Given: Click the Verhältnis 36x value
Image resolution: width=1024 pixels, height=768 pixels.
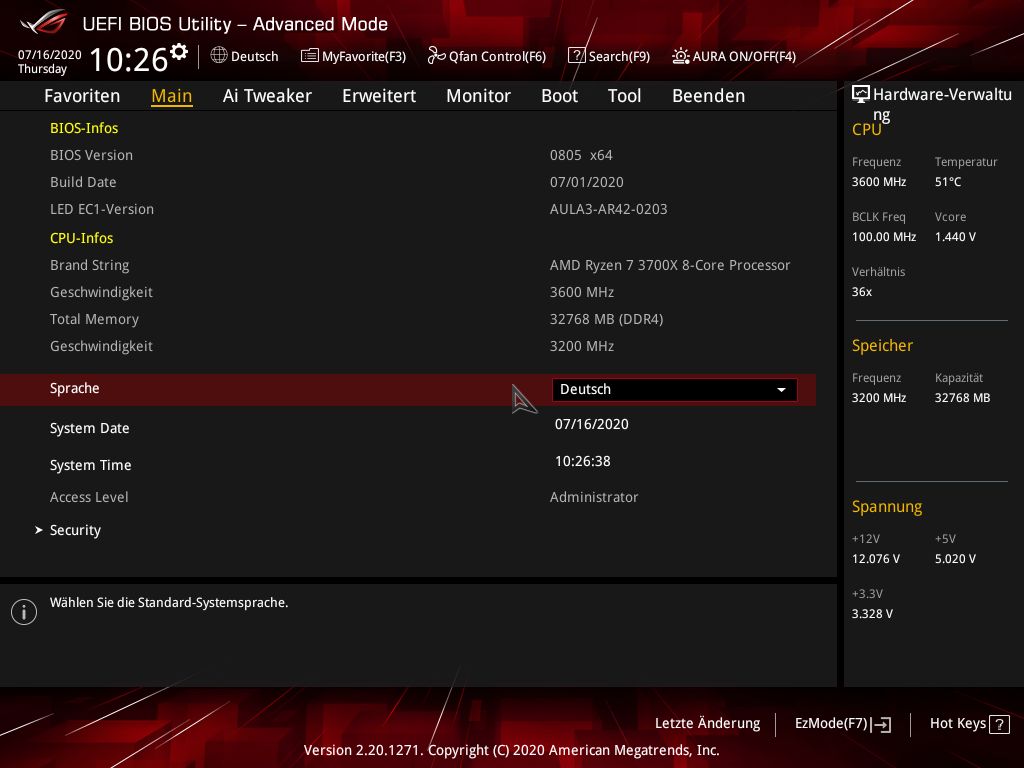Looking at the screenshot, I should click(x=861, y=291).
